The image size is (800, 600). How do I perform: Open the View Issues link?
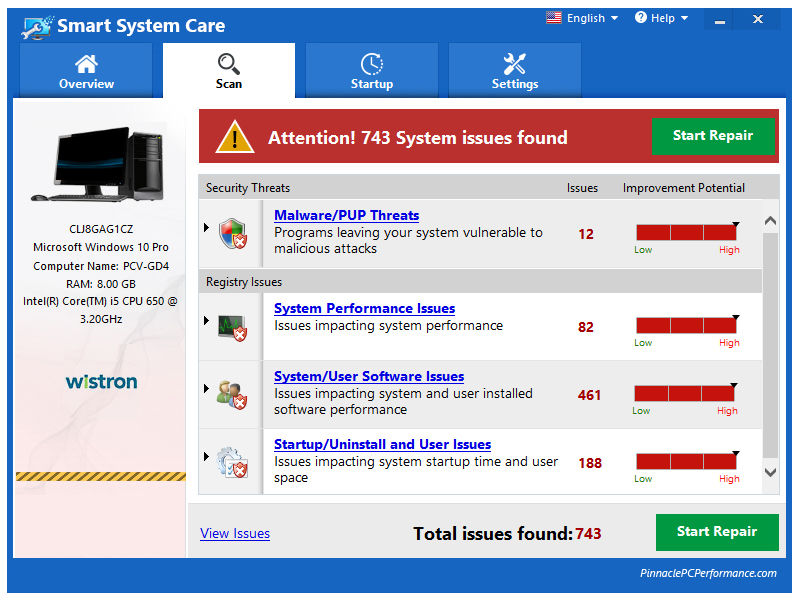coord(235,534)
